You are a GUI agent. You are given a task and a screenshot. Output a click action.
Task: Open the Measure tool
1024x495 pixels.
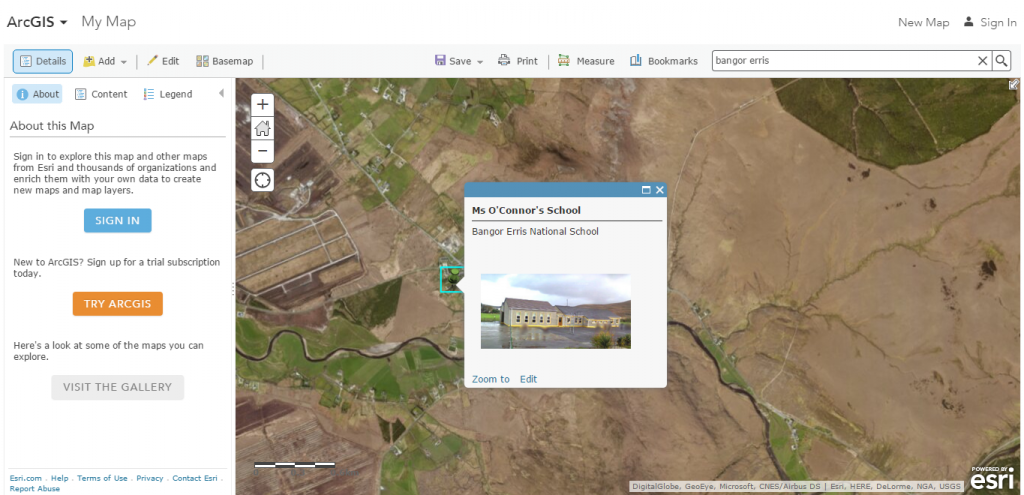point(586,61)
